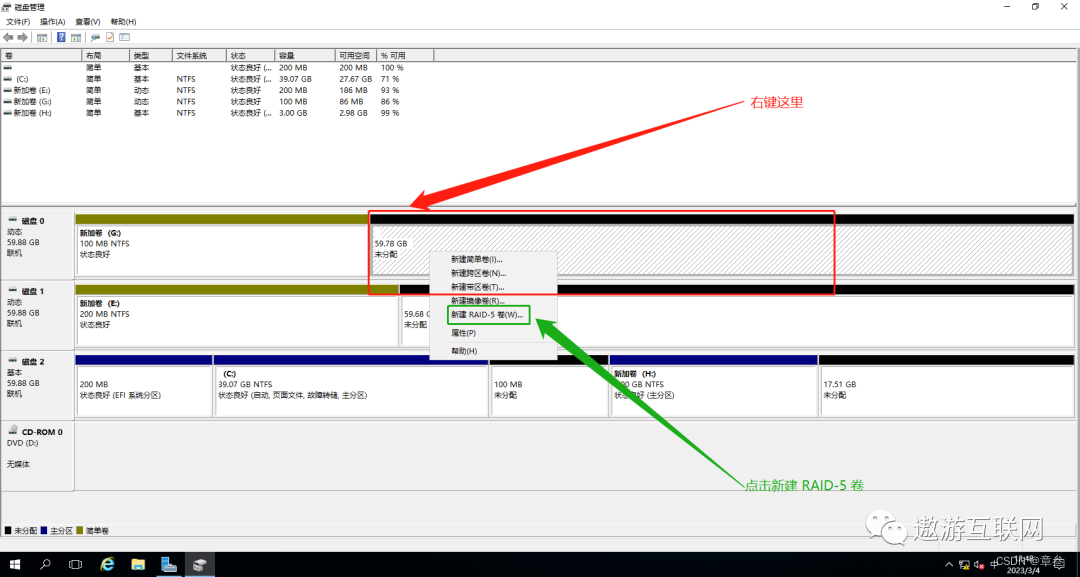Select the 59.78 GB 未分配 region on 磁盘 0

(x=722, y=245)
